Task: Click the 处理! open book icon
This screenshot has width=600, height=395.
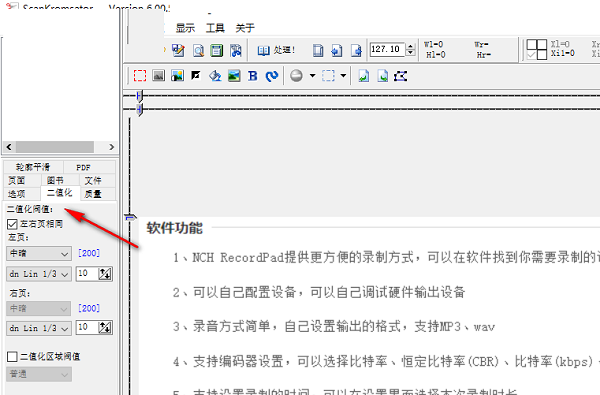Action: coord(263,50)
